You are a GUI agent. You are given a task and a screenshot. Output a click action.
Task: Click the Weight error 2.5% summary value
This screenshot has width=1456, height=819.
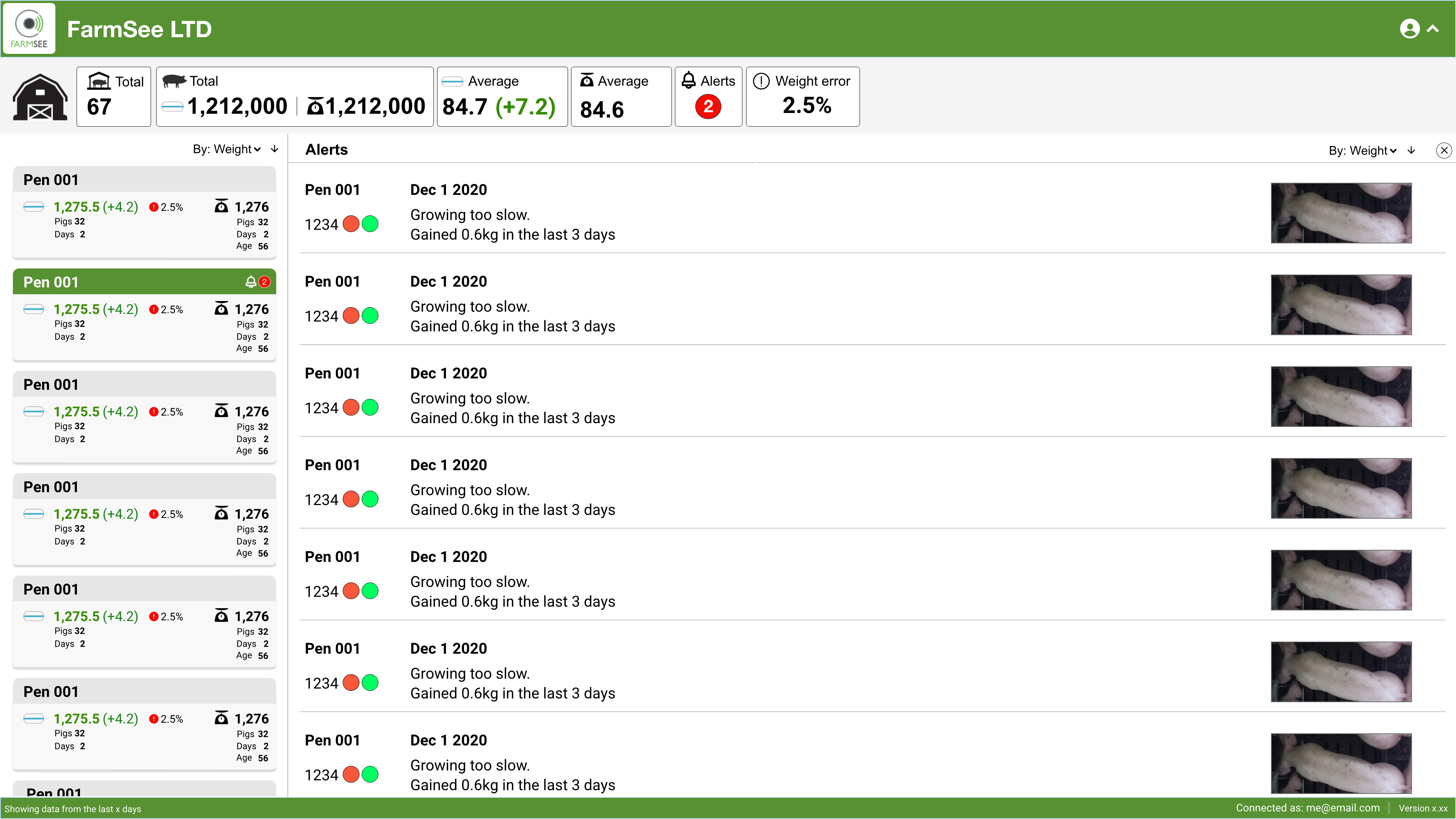pyautogui.click(x=806, y=105)
